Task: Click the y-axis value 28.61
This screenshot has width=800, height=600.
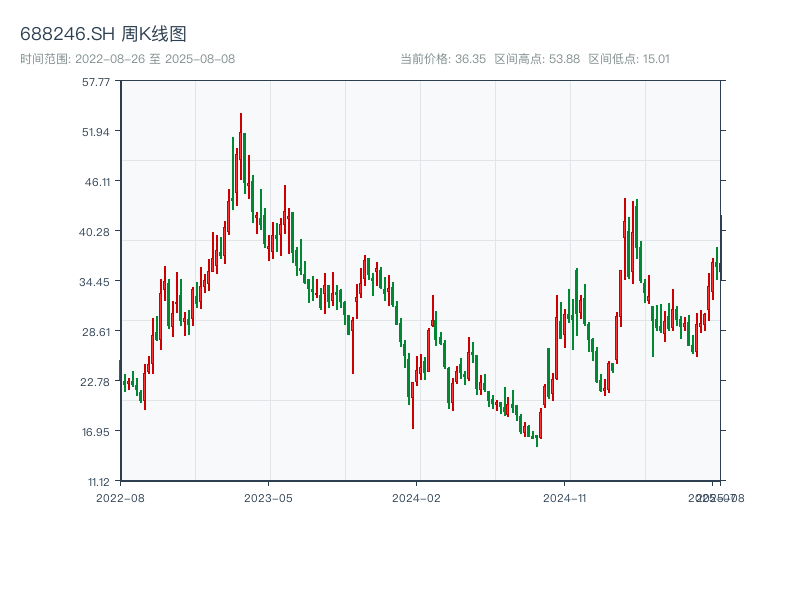Action: [96, 332]
